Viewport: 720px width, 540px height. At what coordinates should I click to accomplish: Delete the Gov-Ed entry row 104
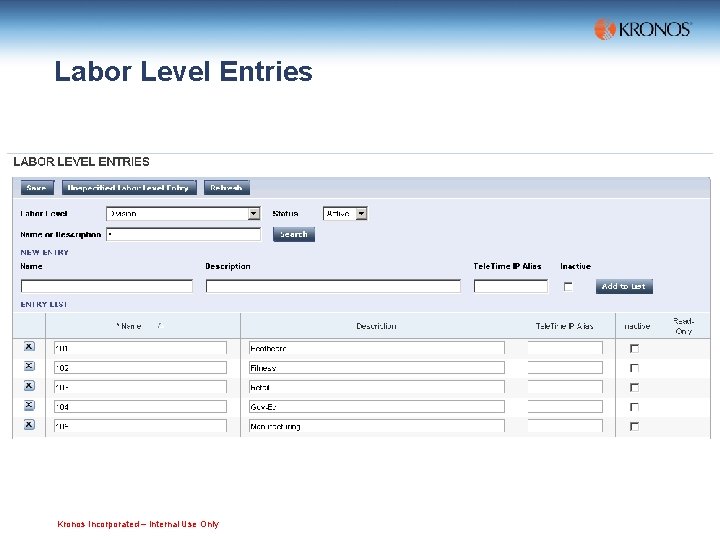pyautogui.click(x=29, y=405)
